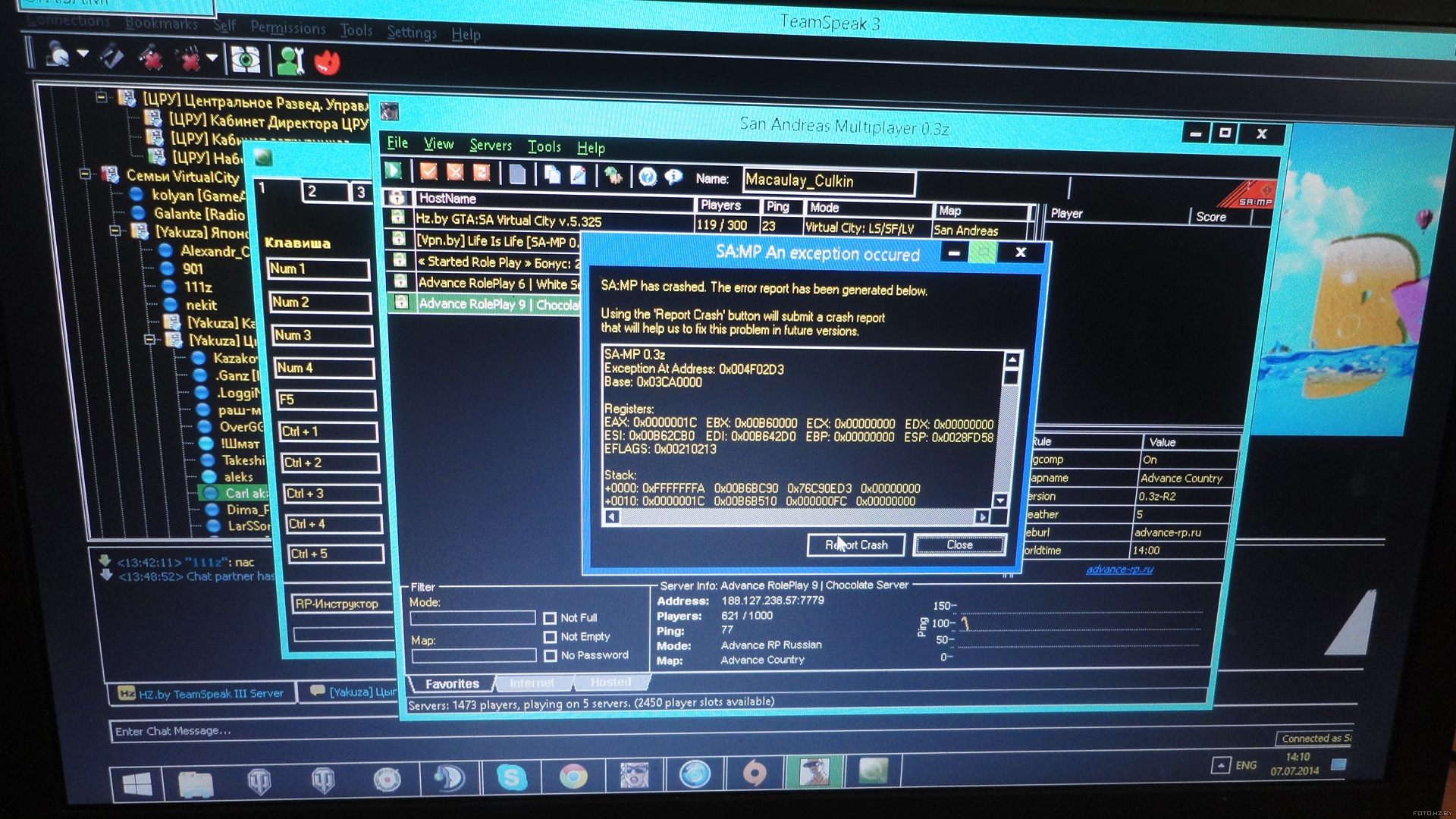1456x819 pixels.
Task: Click the Name input field Macaulay_Culkin
Action: (x=828, y=182)
